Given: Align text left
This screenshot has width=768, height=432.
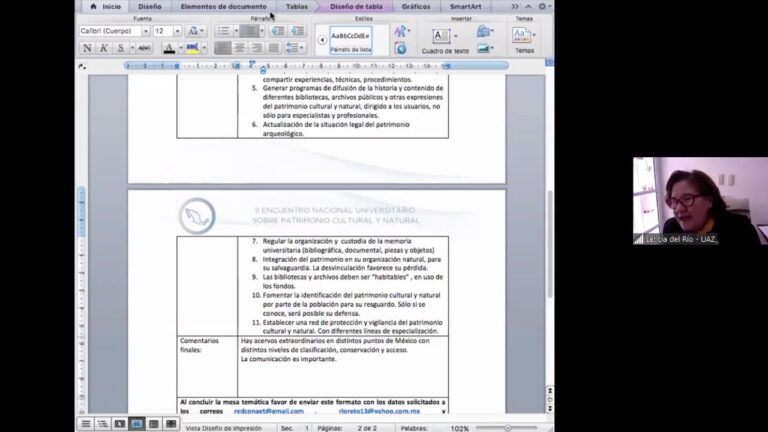Looking at the screenshot, I should click(222, 48).
